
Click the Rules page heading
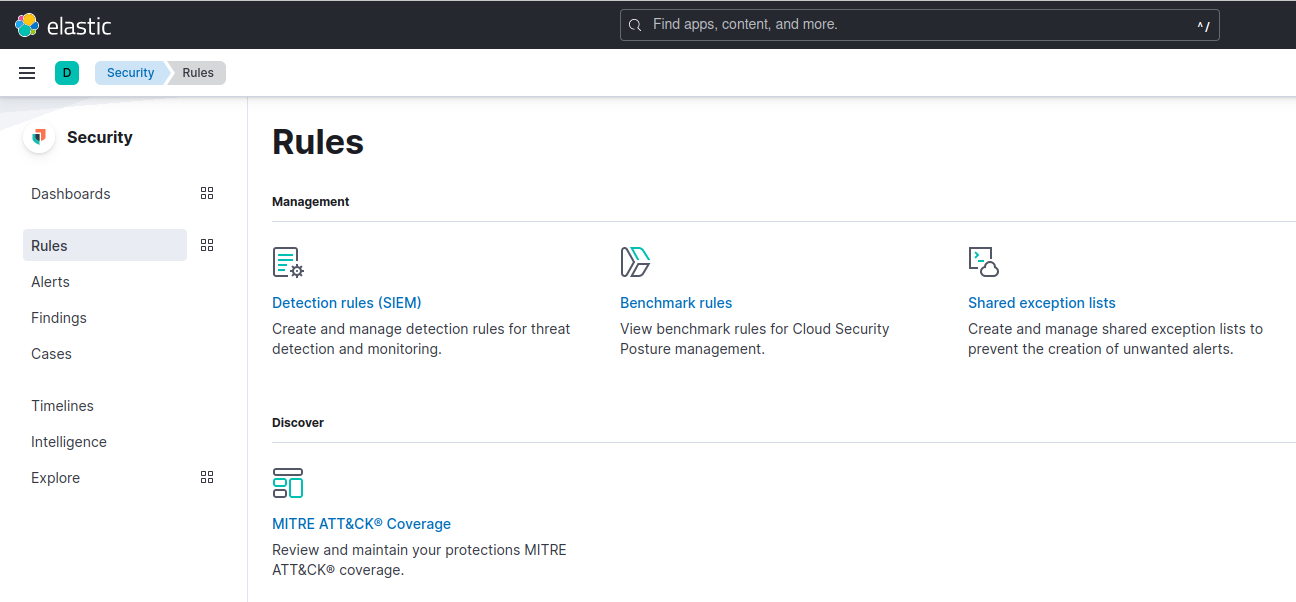[x=318, y=142]
